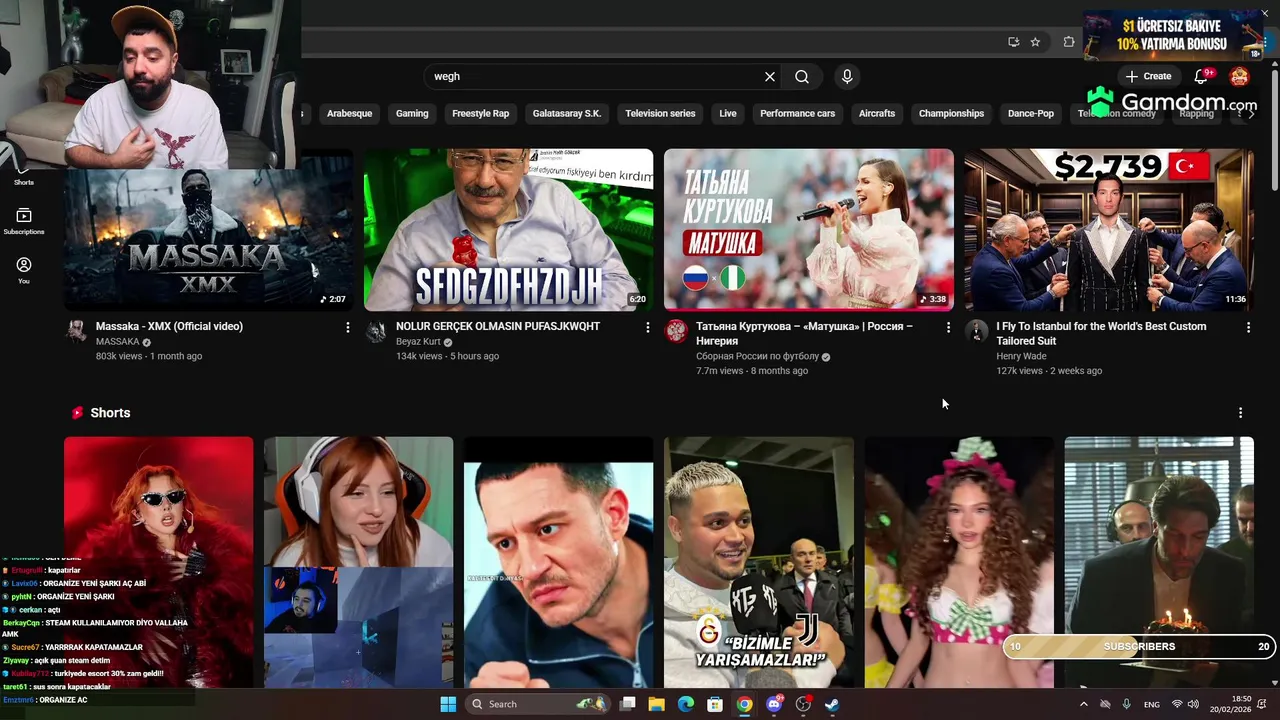Open the Beyaz Kurt channel name link
Screen dimensions: 1280x720
point(418,342)
